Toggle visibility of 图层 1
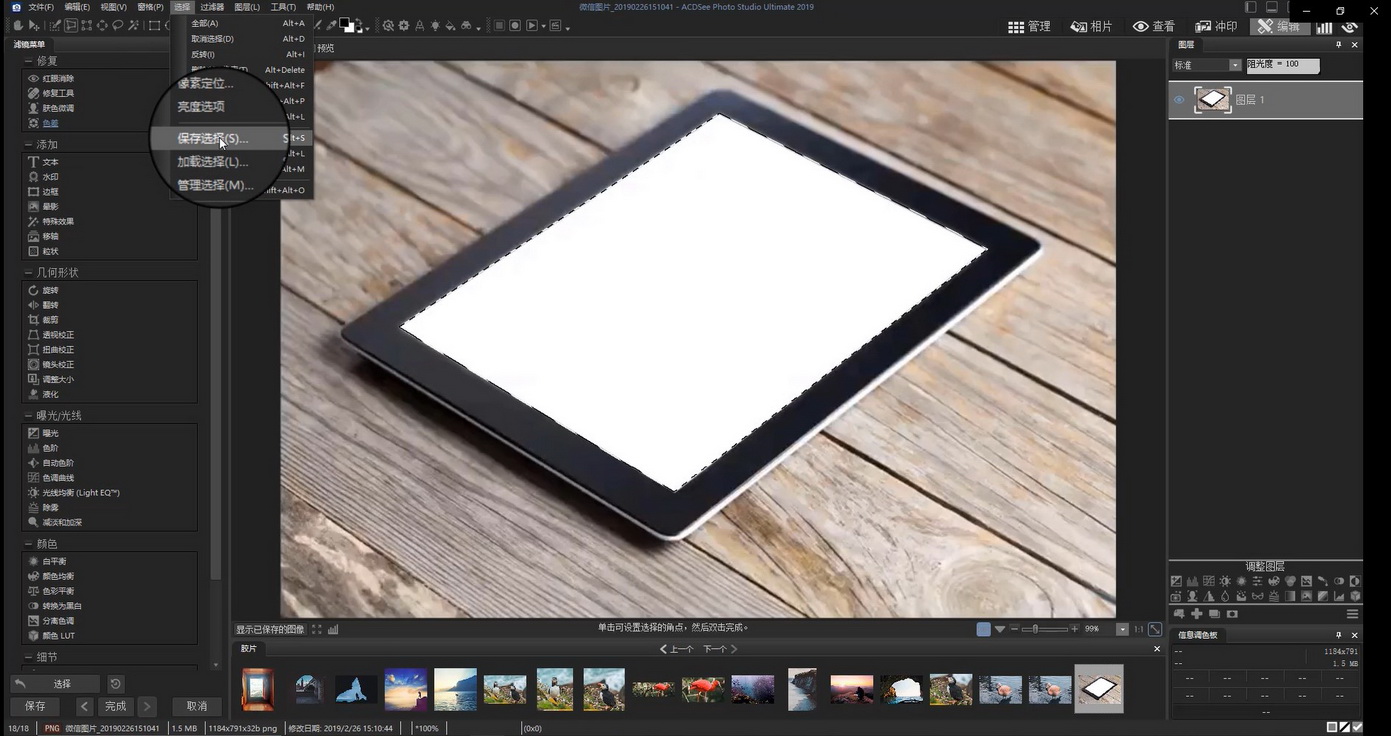This screenshot has height=736, width=1391. [x=1179, y=100]
